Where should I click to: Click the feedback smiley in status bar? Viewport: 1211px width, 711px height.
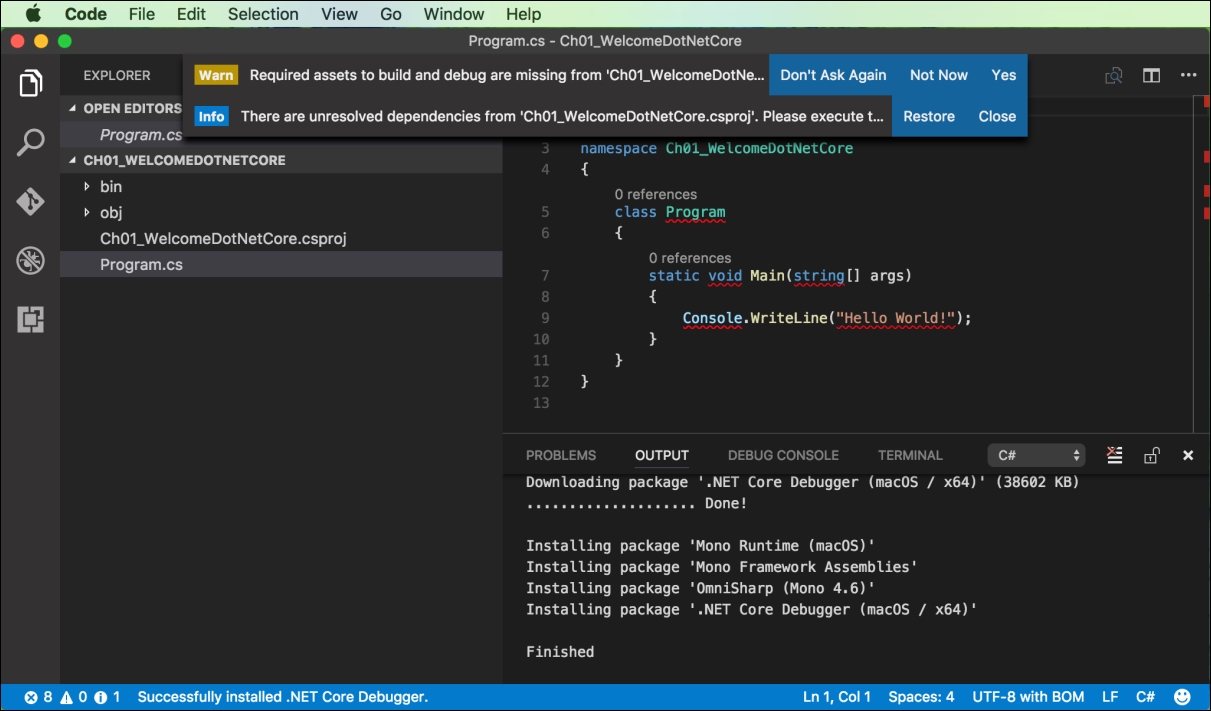1182,697
